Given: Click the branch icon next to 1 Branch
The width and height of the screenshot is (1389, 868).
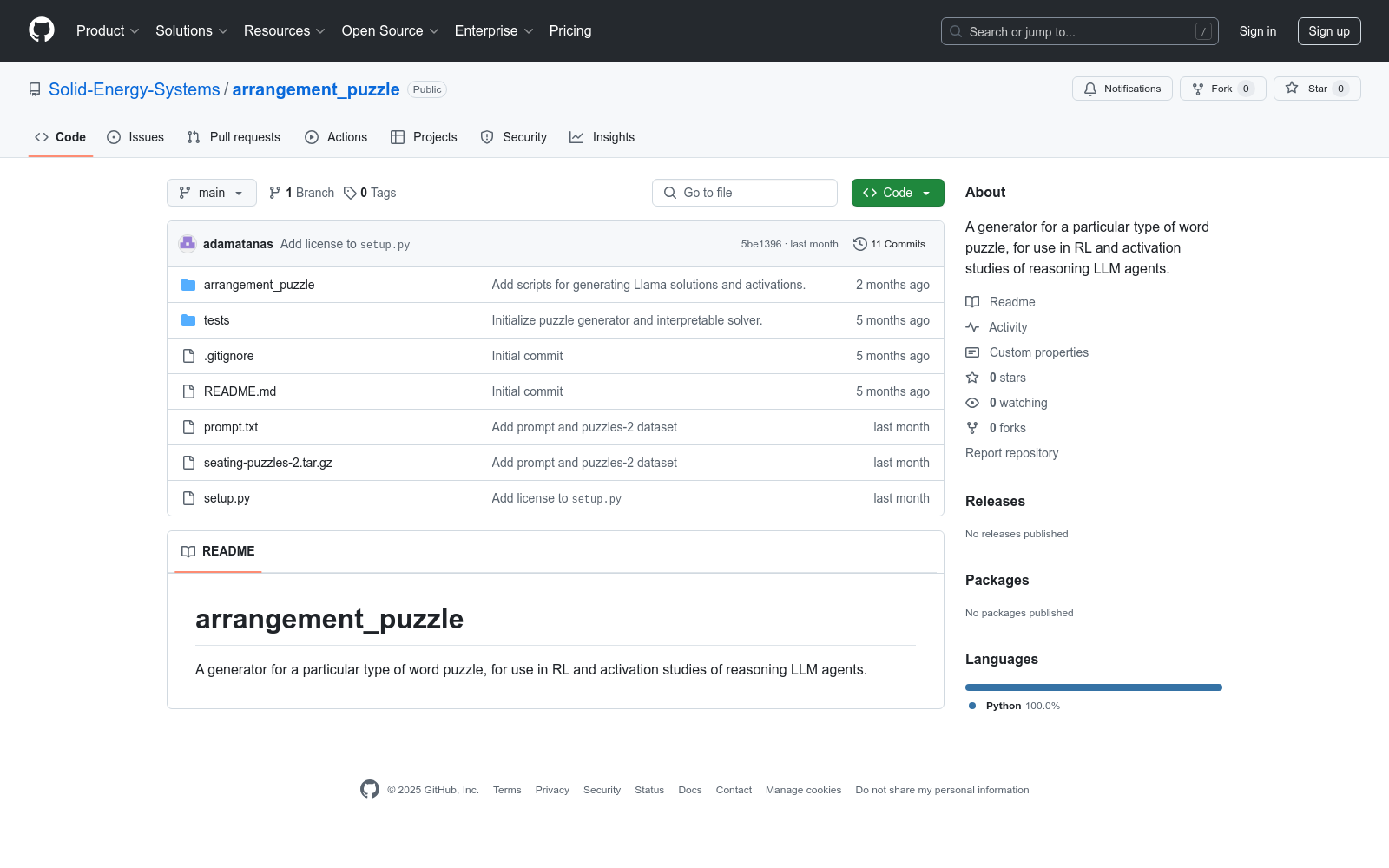Looking at the screenshot, I should point(275,193).
